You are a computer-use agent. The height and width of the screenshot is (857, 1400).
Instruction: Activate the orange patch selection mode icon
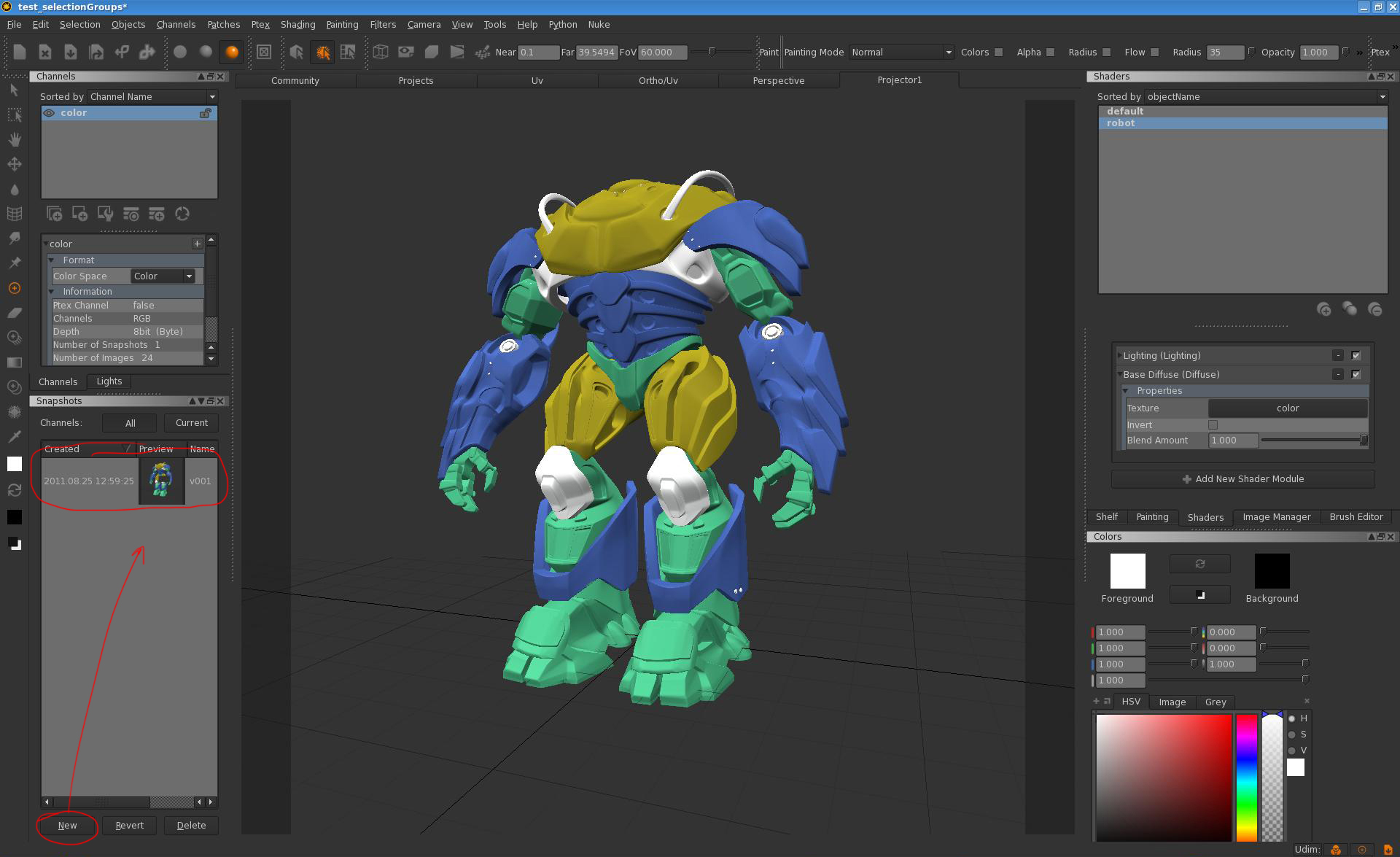[x=322, y=52]
